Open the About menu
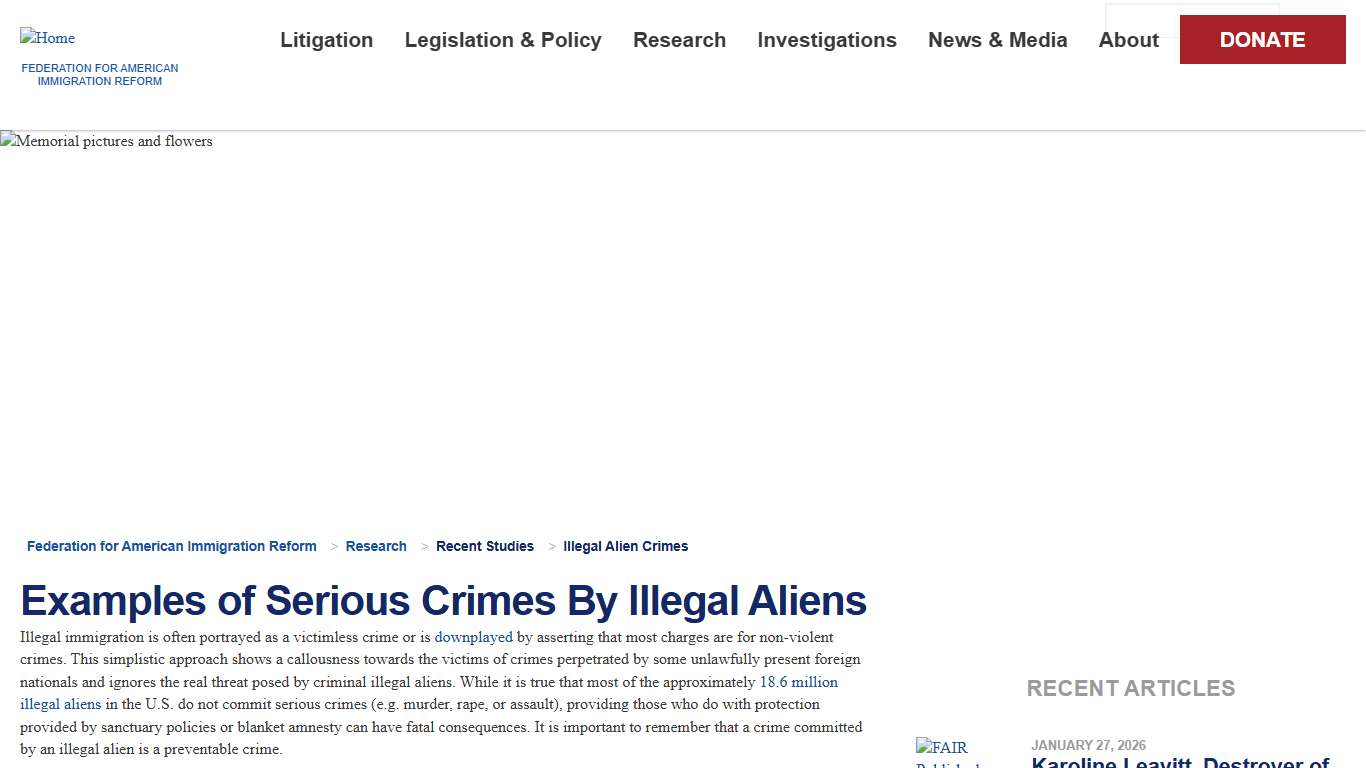 (1128, 40)
